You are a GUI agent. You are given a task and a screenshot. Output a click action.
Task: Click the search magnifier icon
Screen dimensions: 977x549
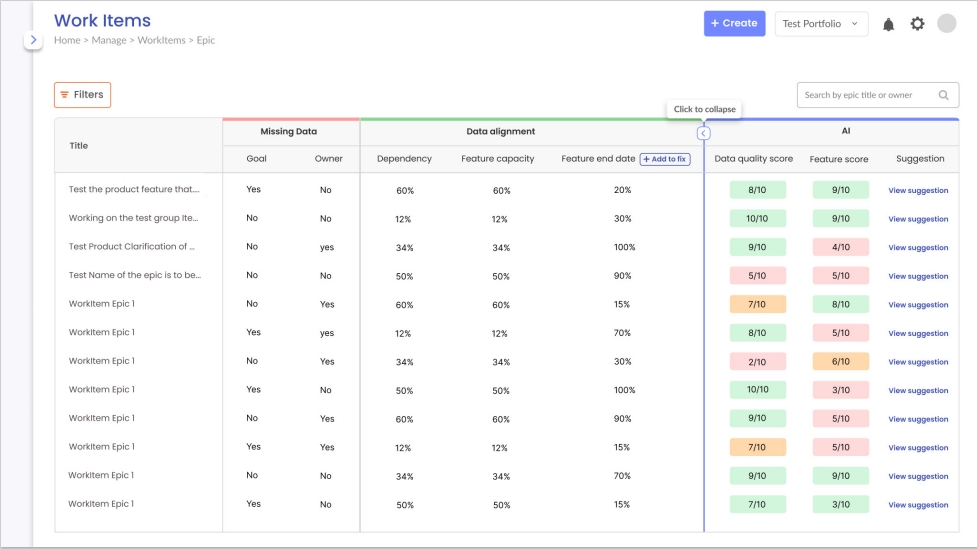point(943,95)
